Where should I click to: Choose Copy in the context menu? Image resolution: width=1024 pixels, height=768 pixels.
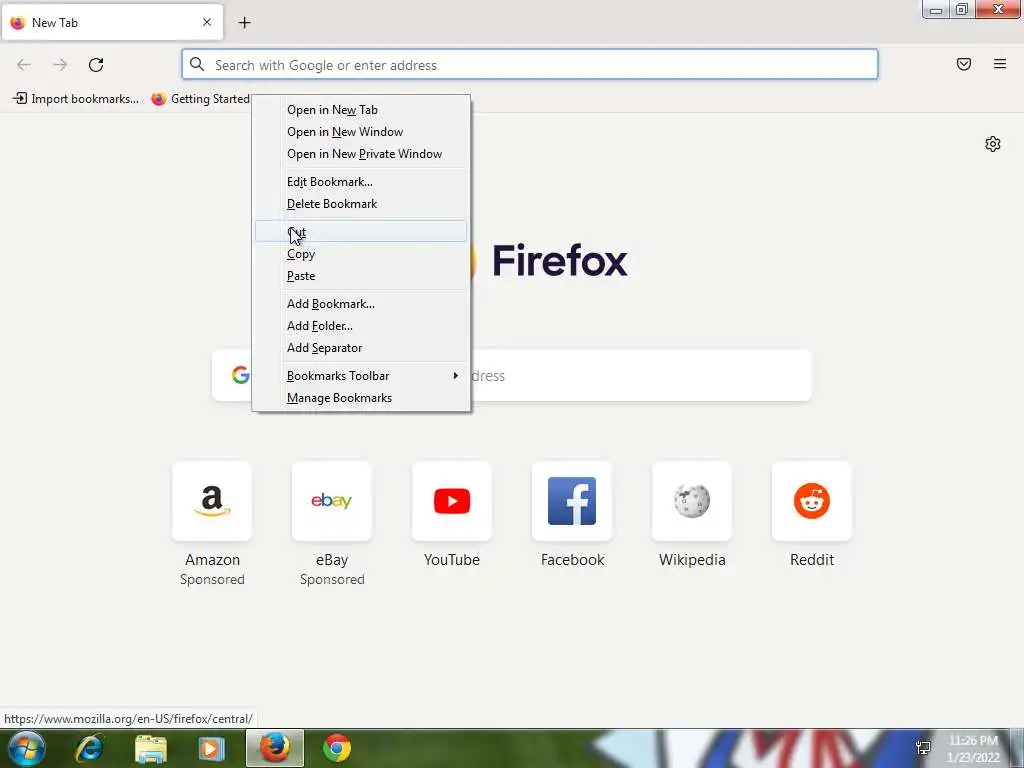[361, 254]
